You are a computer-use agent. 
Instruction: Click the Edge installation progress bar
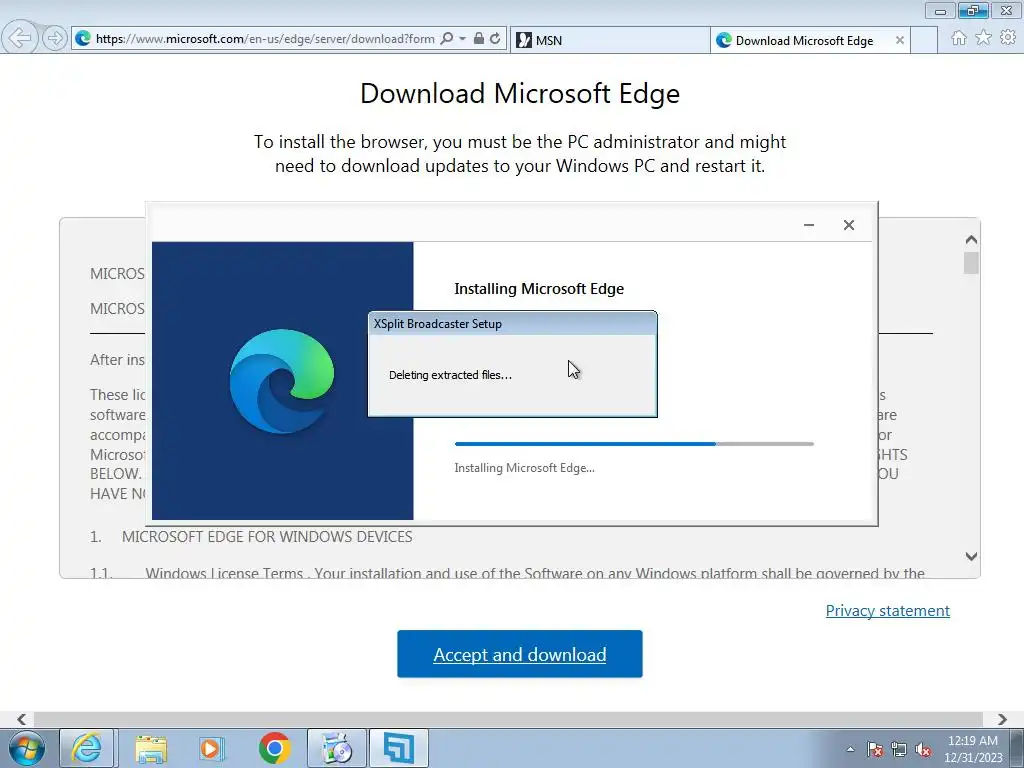click(x=634, y=444)
